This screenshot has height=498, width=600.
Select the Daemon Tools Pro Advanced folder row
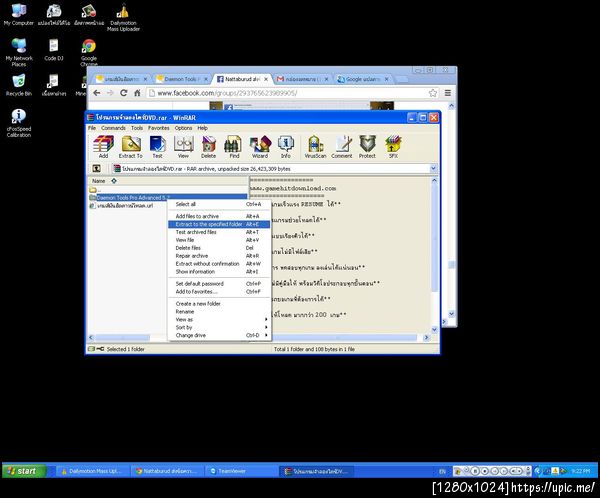point(168,198)
